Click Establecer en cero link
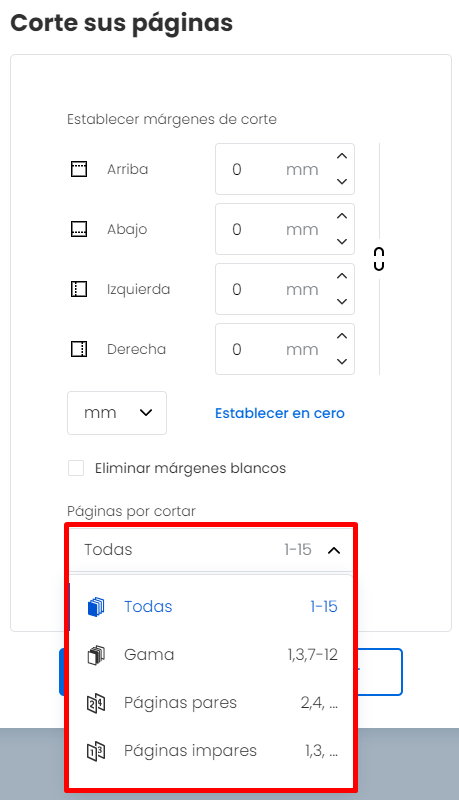This screenshot has height=800, width=459. (x=280, y=413)
